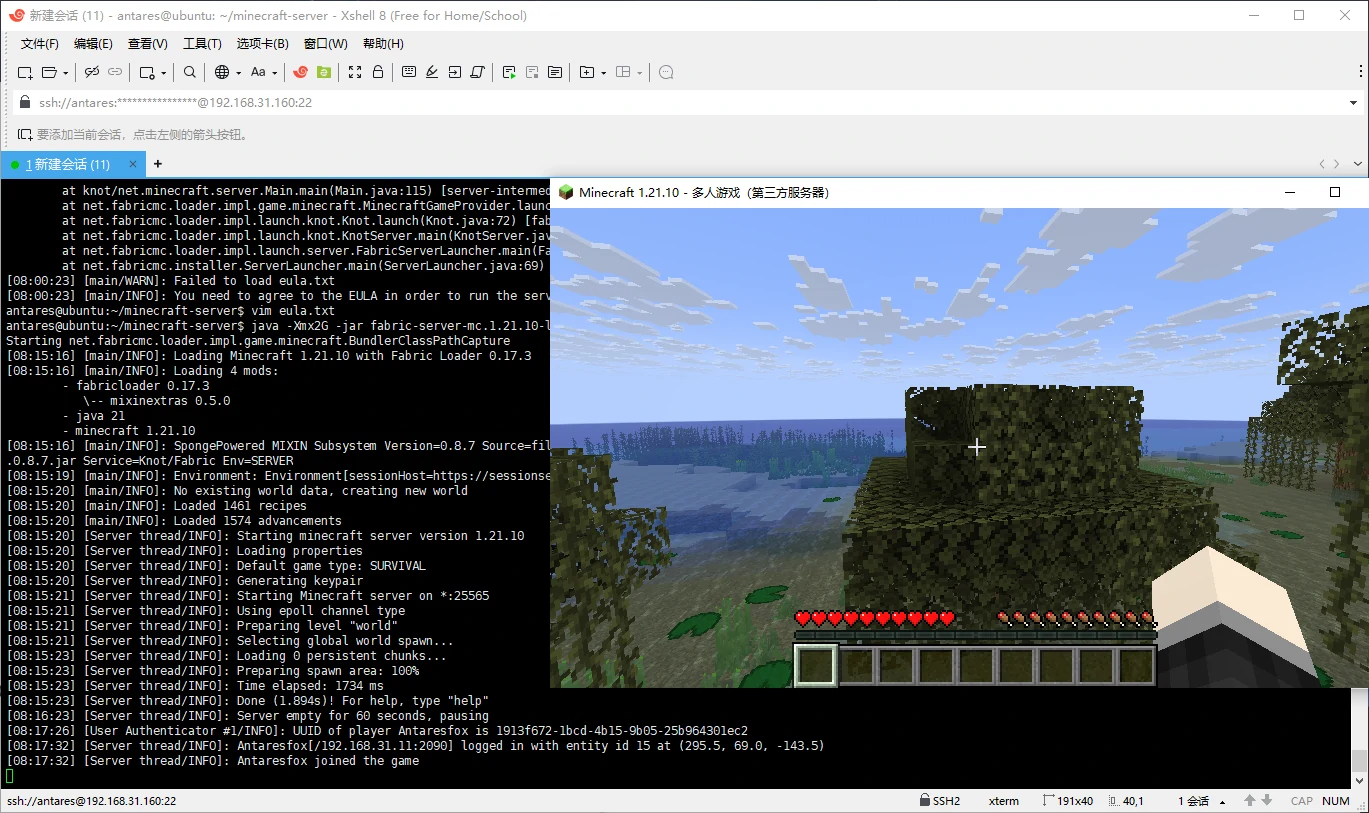The image size is (1369, 813).
Task: Toggle NUM indicator in the status bar
Action: click(1336, 800)
